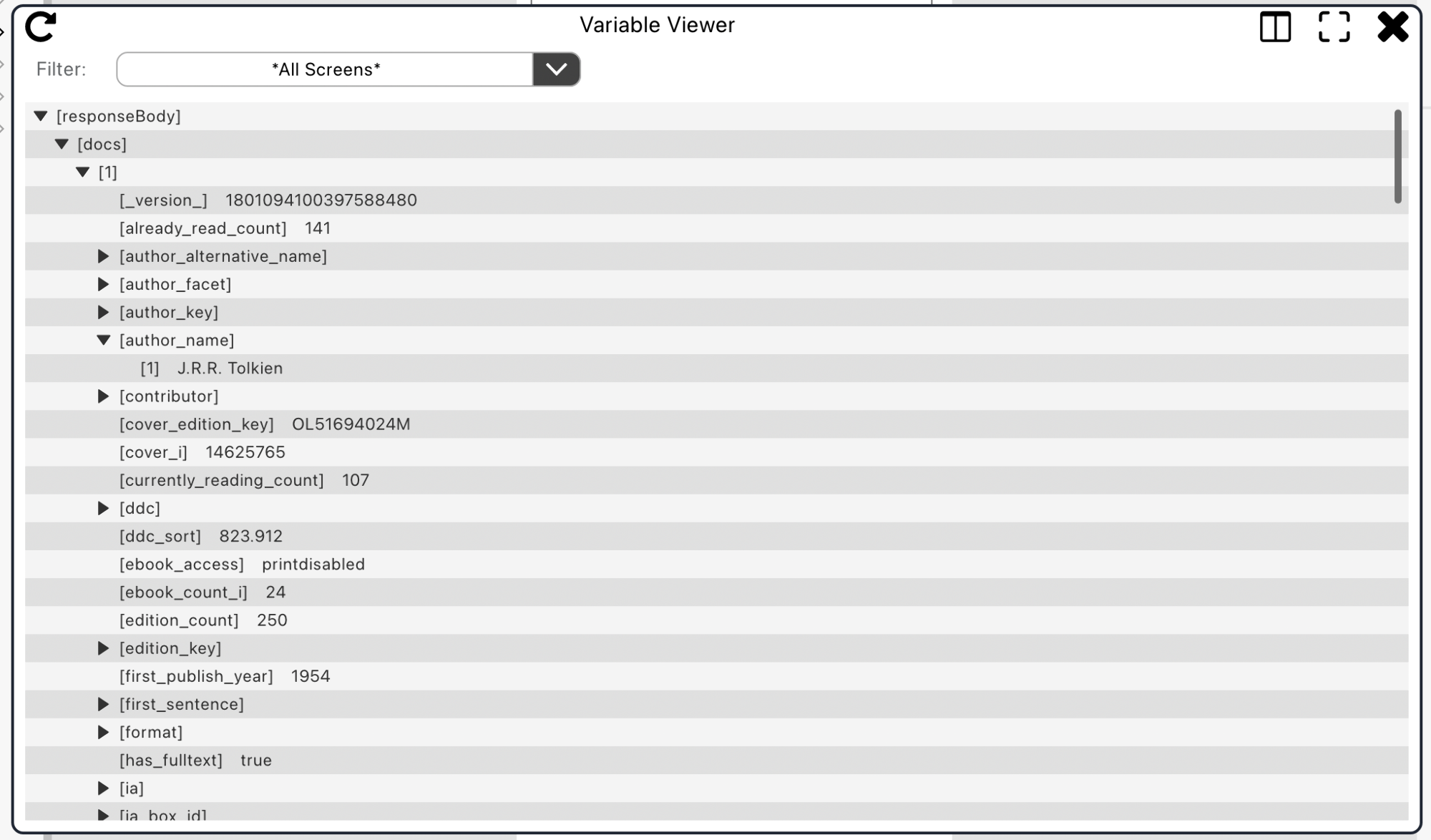Expand the first_sentence node
The height and width of the screenshot is (840, 1431).
point(103,704)
